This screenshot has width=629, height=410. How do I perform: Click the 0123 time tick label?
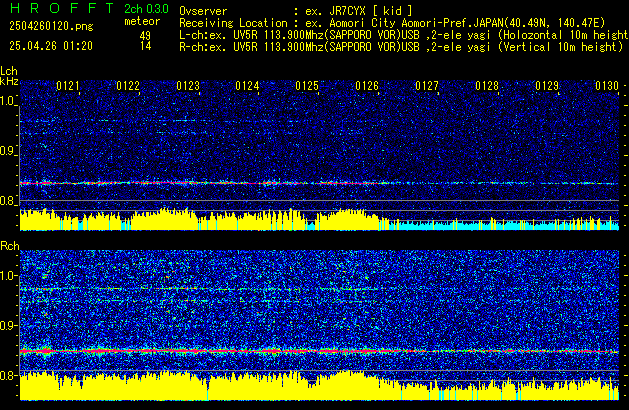pyautogui.click(x=188, y=86)
